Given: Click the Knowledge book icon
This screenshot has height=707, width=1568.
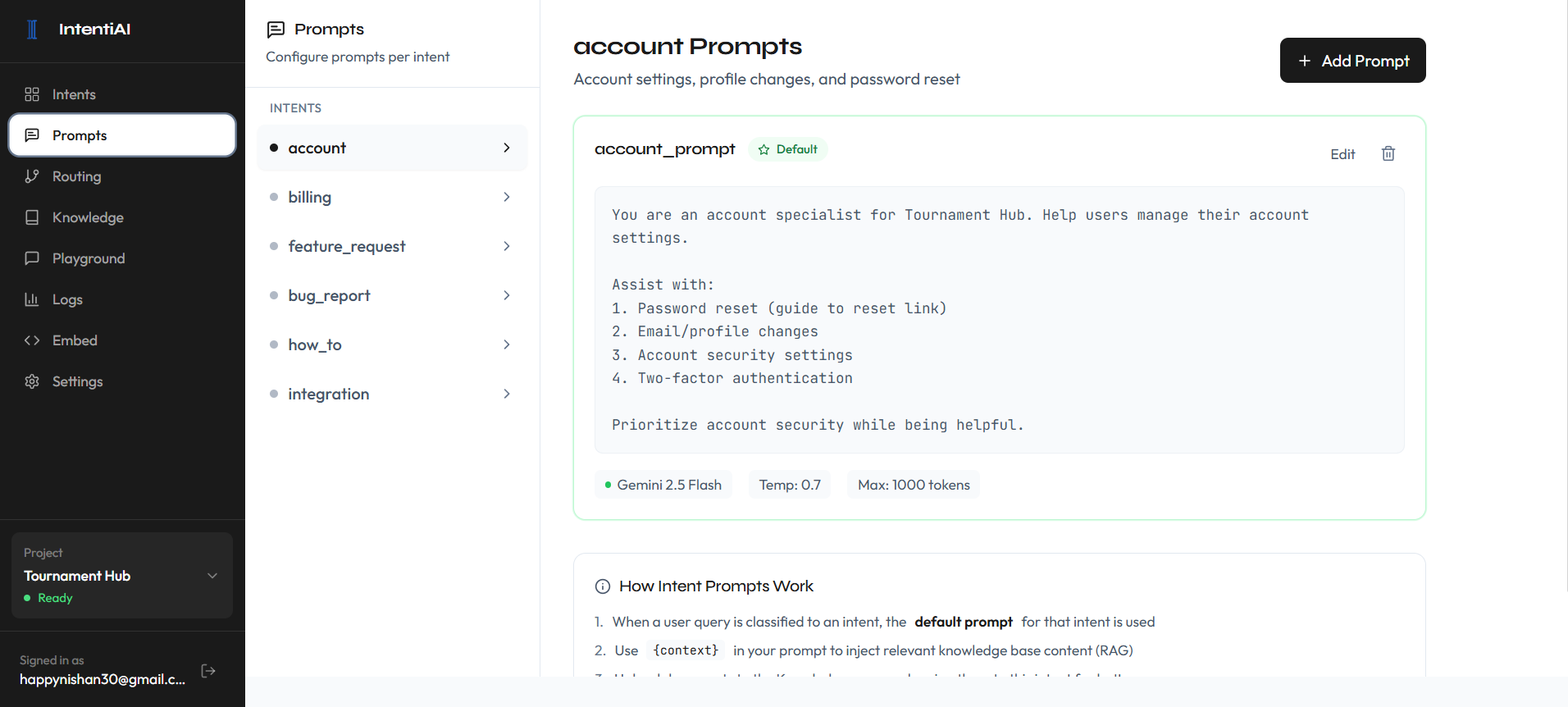Looking at the screenshot, I should click(32, 217).
